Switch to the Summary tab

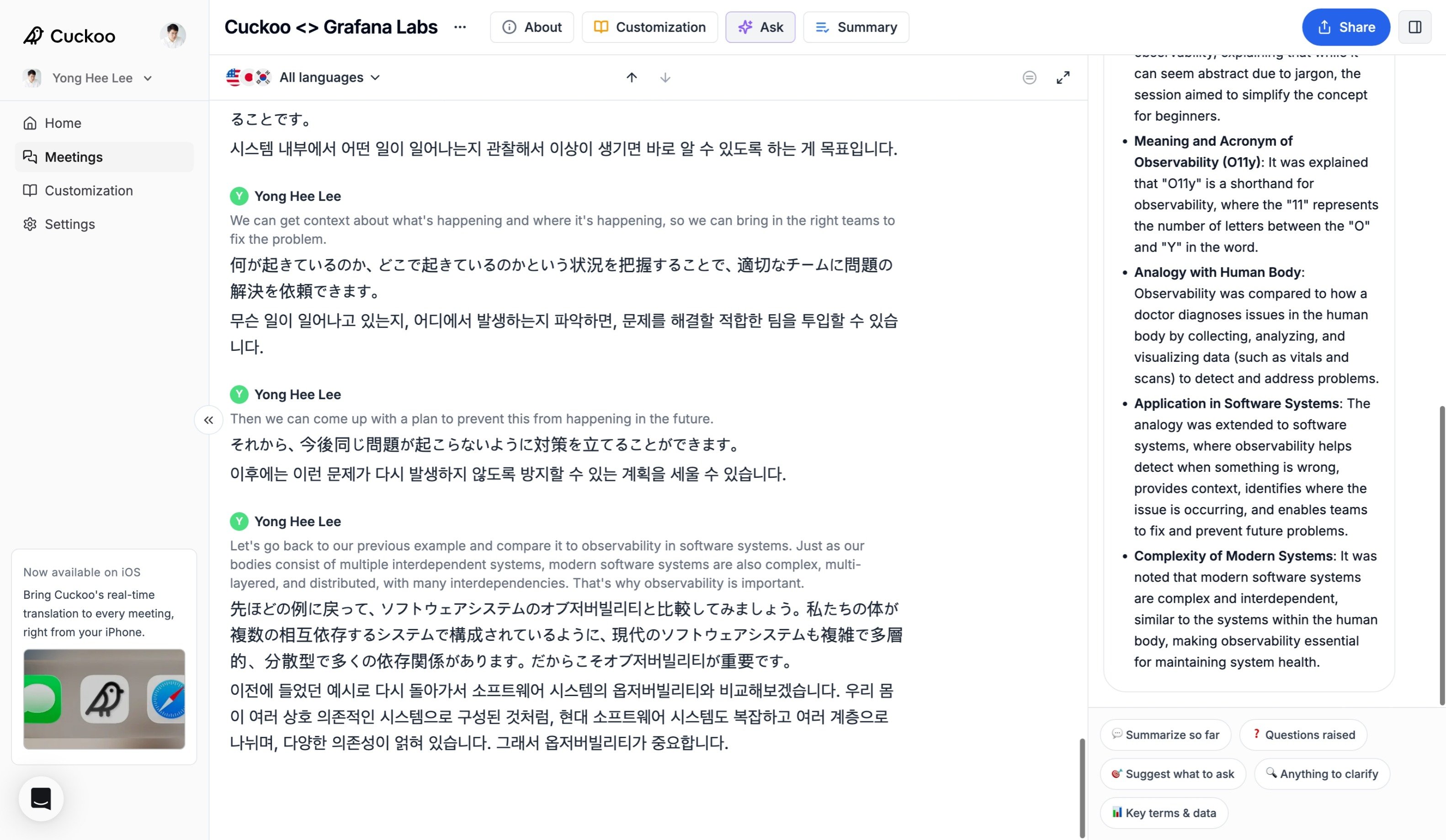(856, 27)
